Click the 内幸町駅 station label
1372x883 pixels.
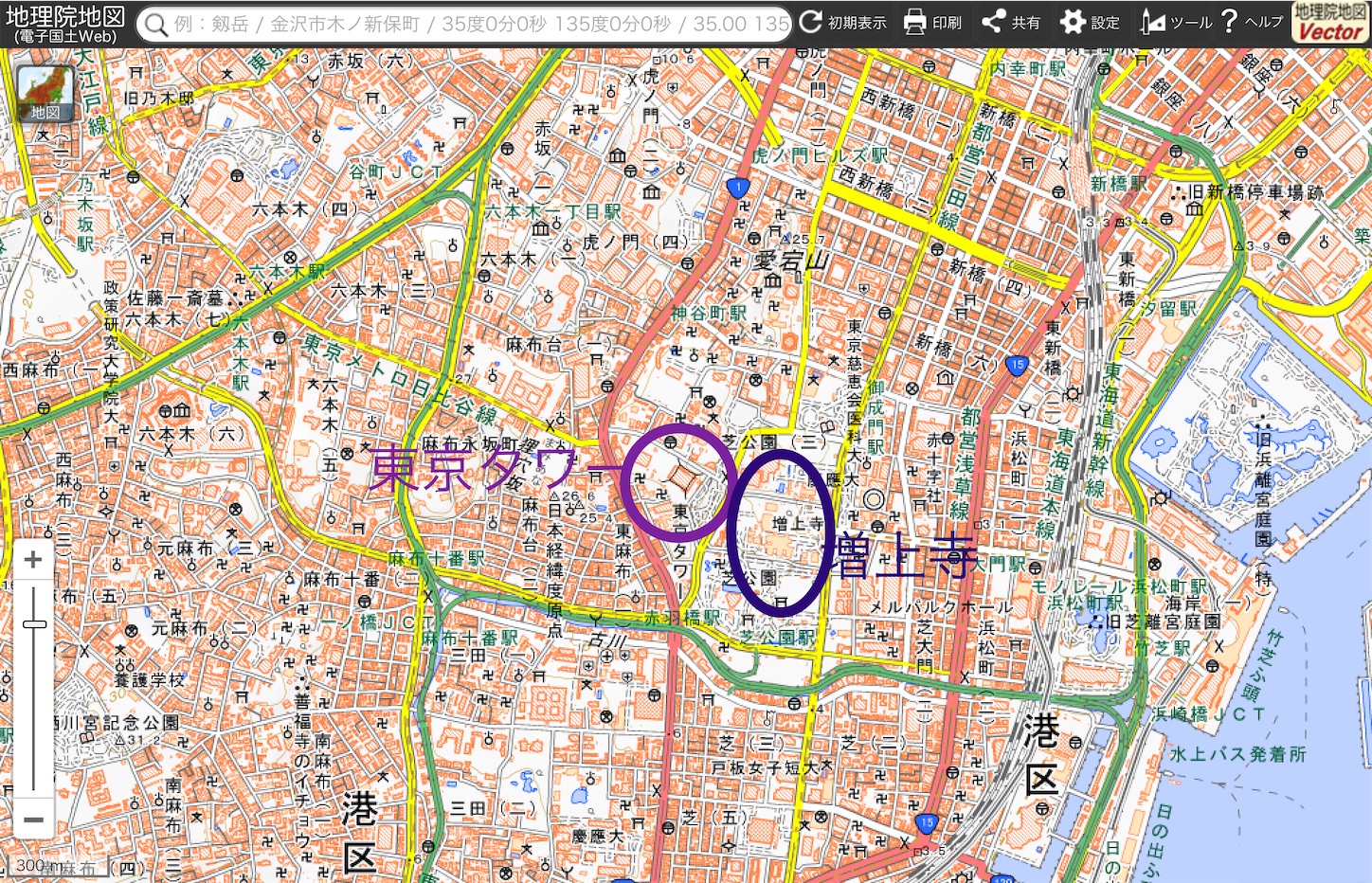click(x=1028, y=68)
